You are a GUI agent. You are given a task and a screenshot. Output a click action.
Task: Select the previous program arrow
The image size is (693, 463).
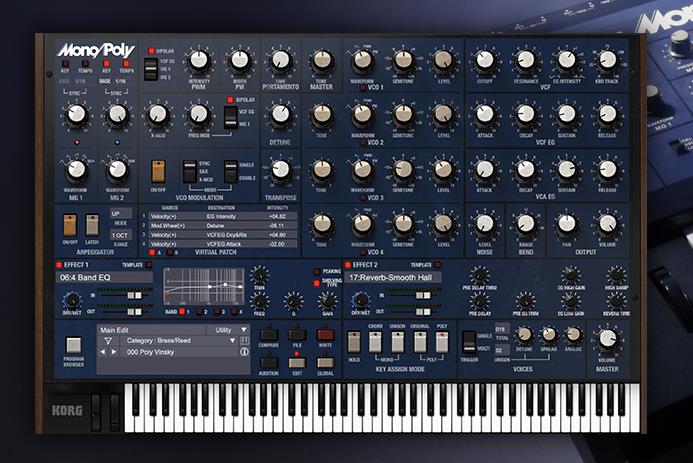[x=103, y=352]
